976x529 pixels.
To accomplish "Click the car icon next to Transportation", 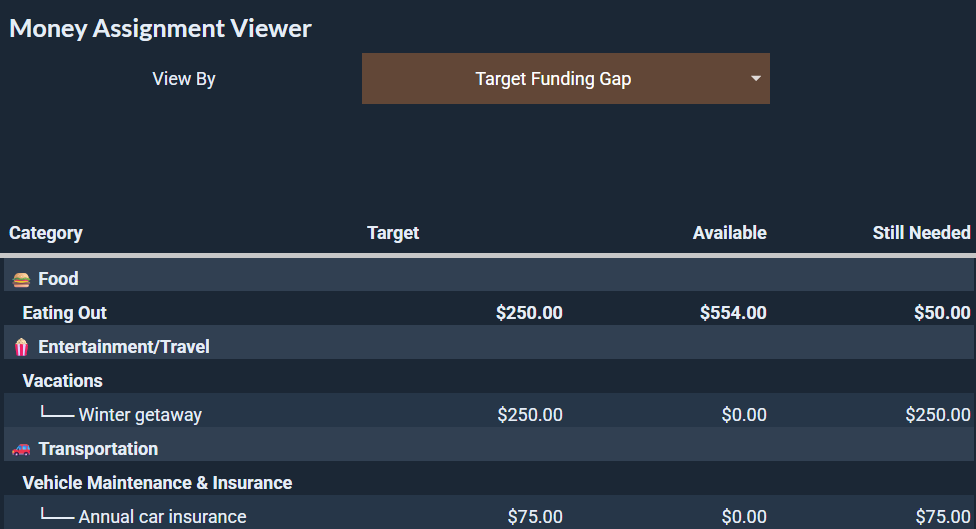I will tap(21, 449).
